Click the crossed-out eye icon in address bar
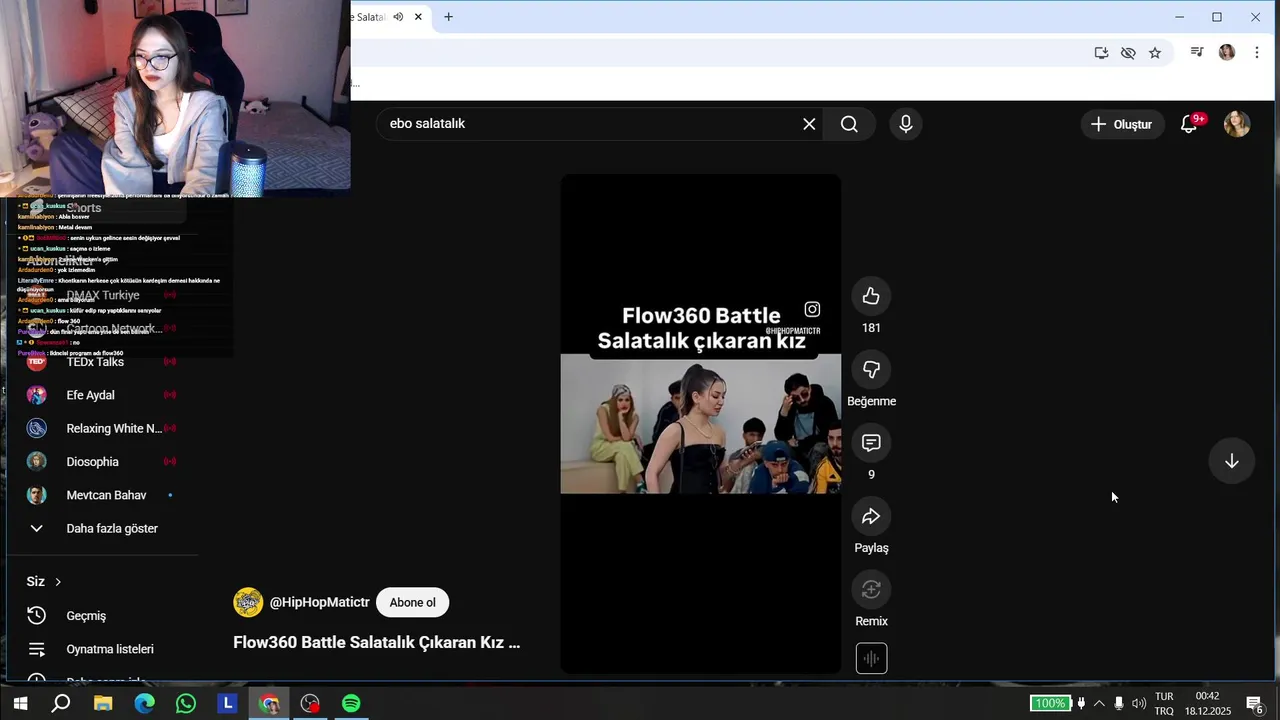This screenshot has width=1280, height=720. (x=1128, y=53)
